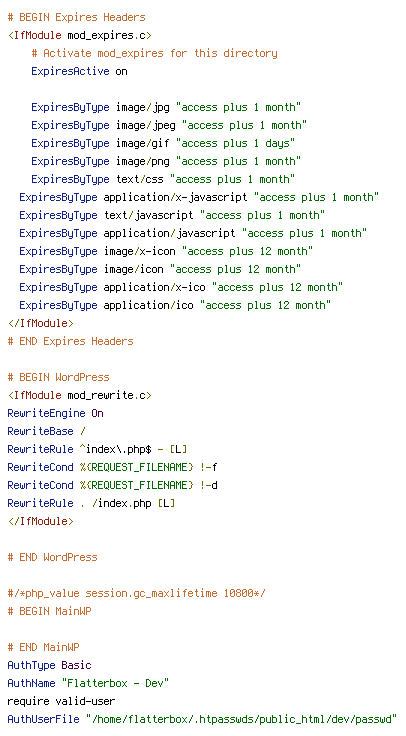This screenshot has height=736, width=406.
Task: Click the session.gc_maxlifetime commented line
Action: pyautogui.click(x=137, y=593)
